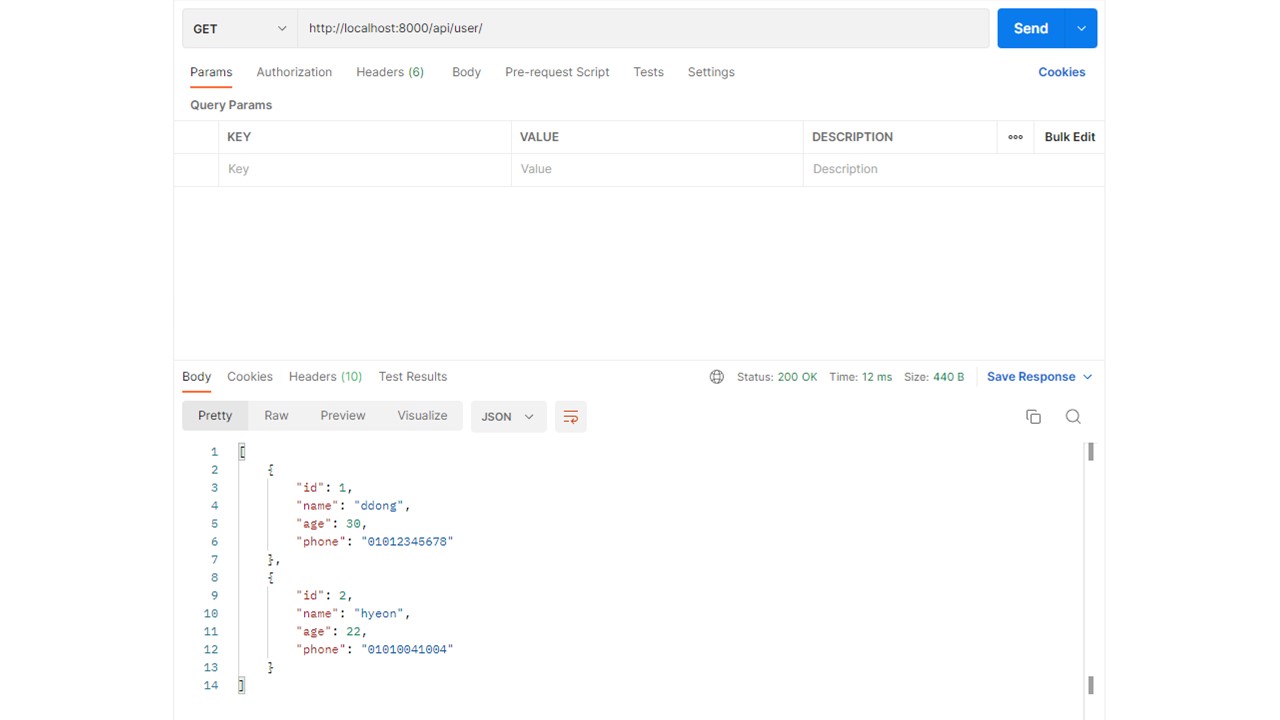
Task: Click the Send button
Action: point(1030,28)
